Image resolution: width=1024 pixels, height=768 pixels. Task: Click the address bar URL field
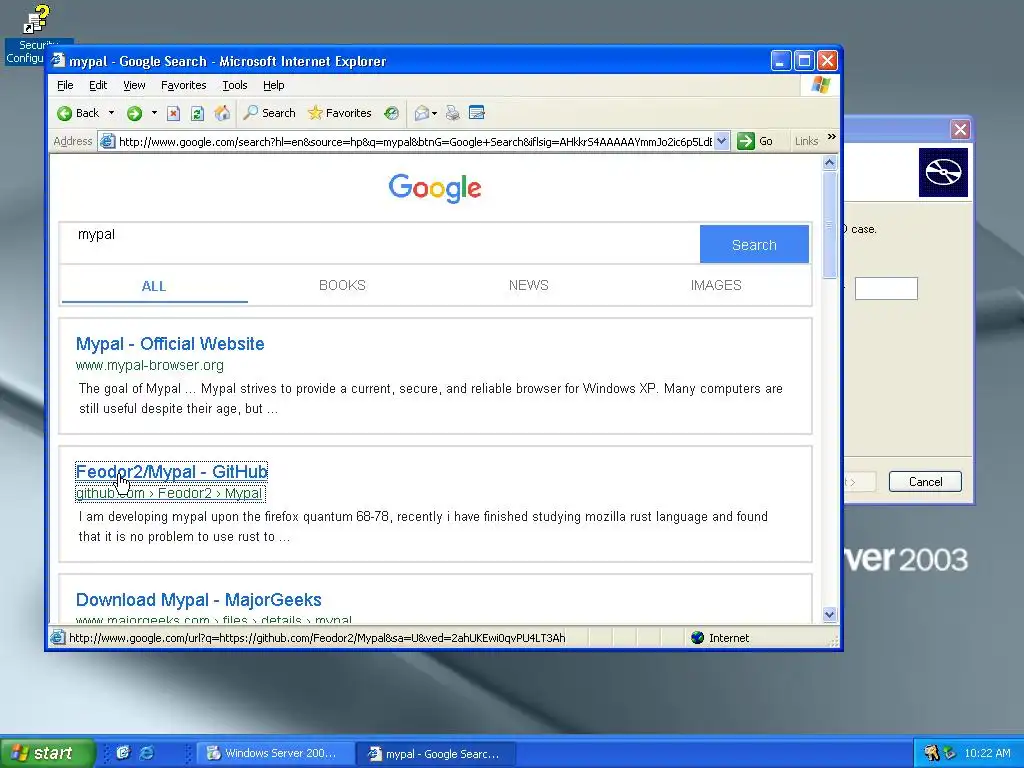[415, 142]
